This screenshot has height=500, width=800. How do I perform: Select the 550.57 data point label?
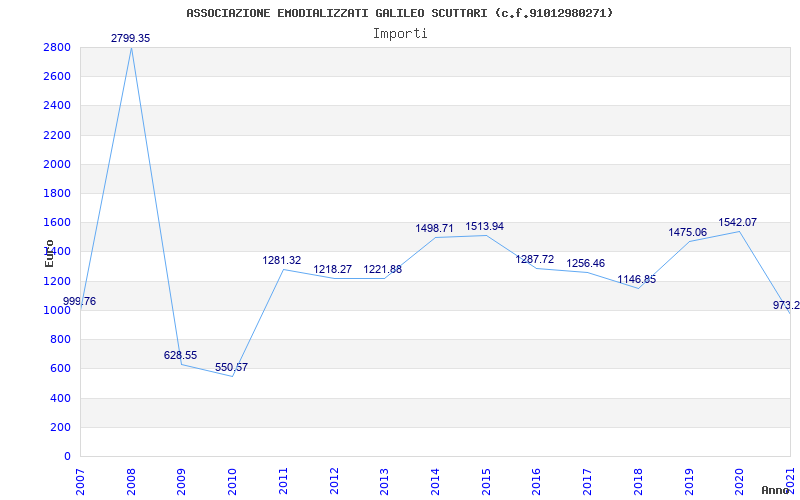(x=231, y=367)
